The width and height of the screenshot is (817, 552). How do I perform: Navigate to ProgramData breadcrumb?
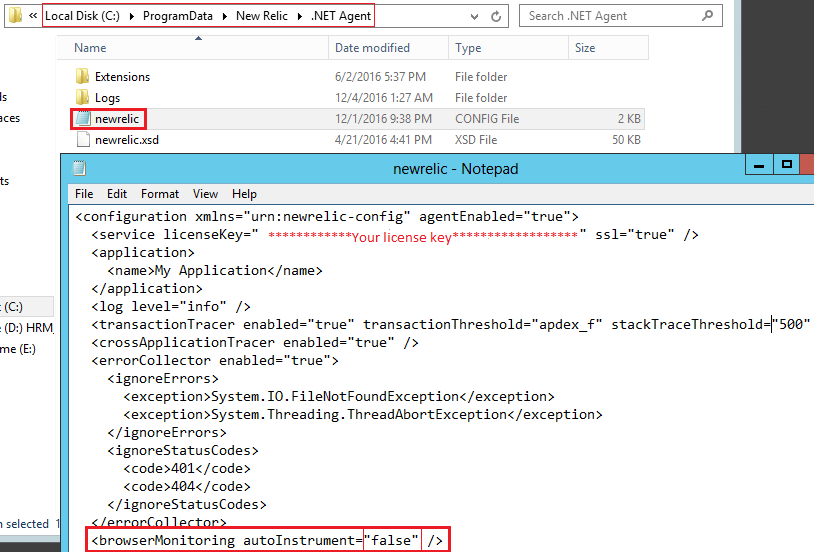(x=178, y=16)
